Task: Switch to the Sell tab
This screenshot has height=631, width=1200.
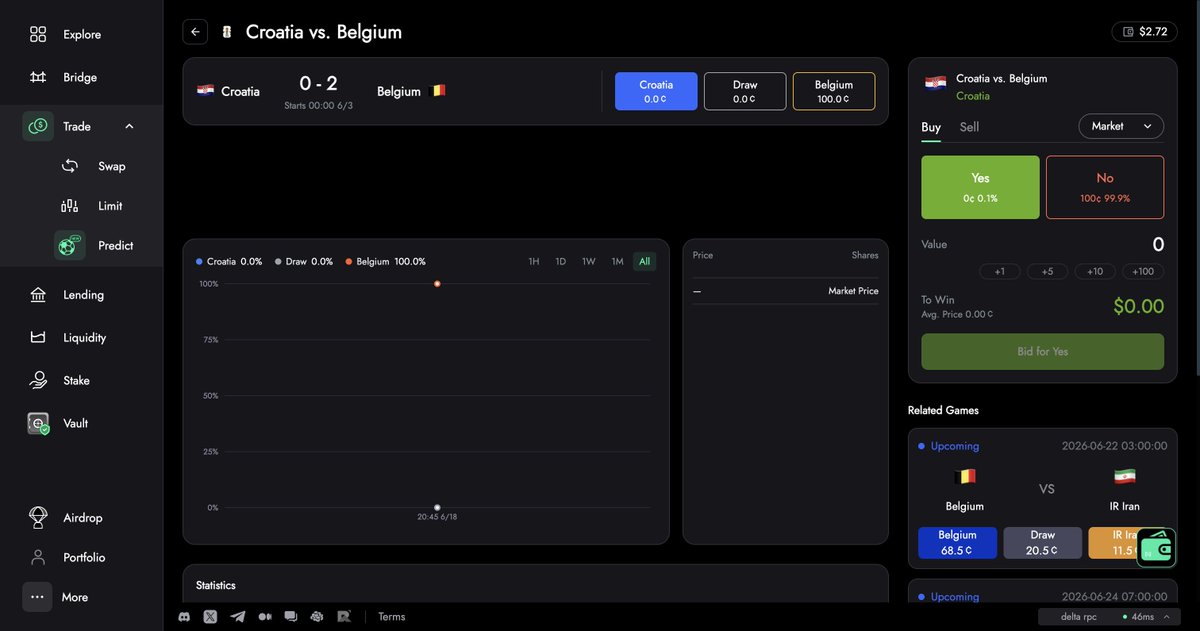Action: point(969,127)
